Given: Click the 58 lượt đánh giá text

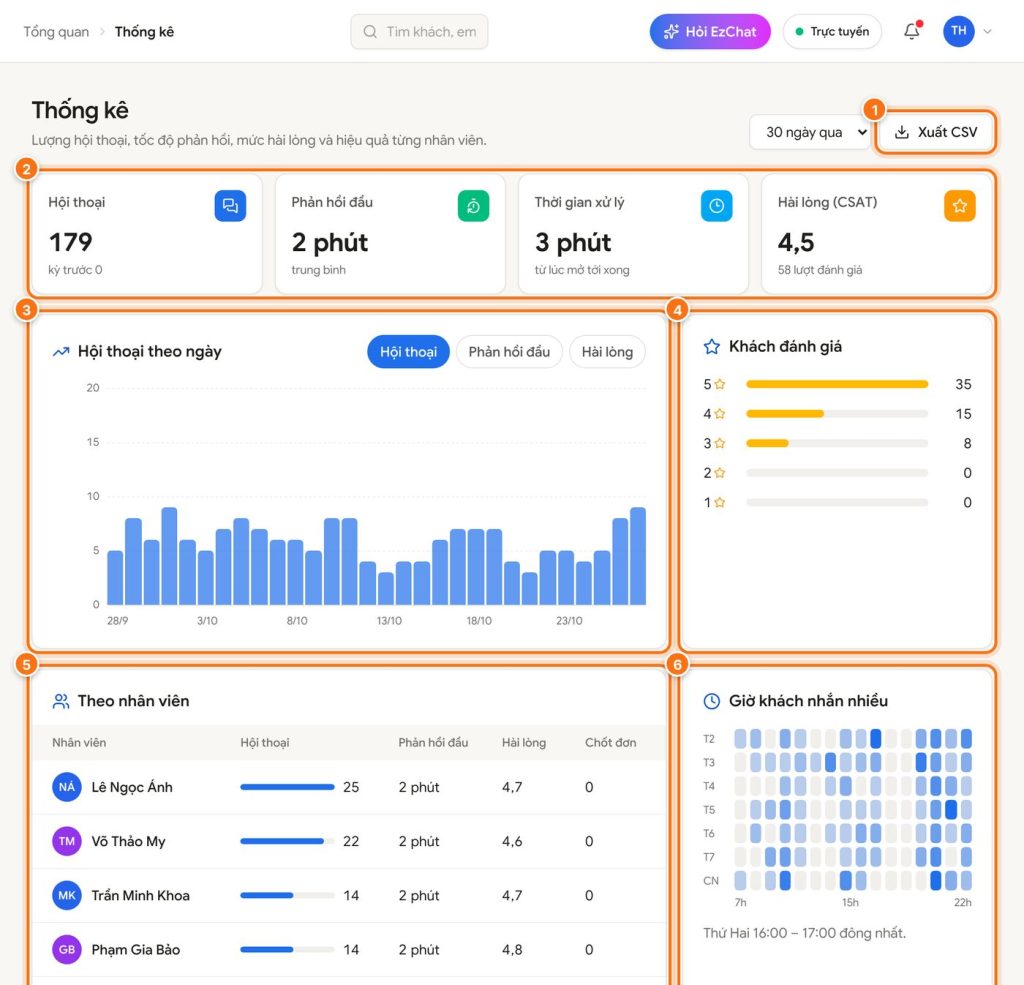Looking at the screenshot, I should point(820,270).
